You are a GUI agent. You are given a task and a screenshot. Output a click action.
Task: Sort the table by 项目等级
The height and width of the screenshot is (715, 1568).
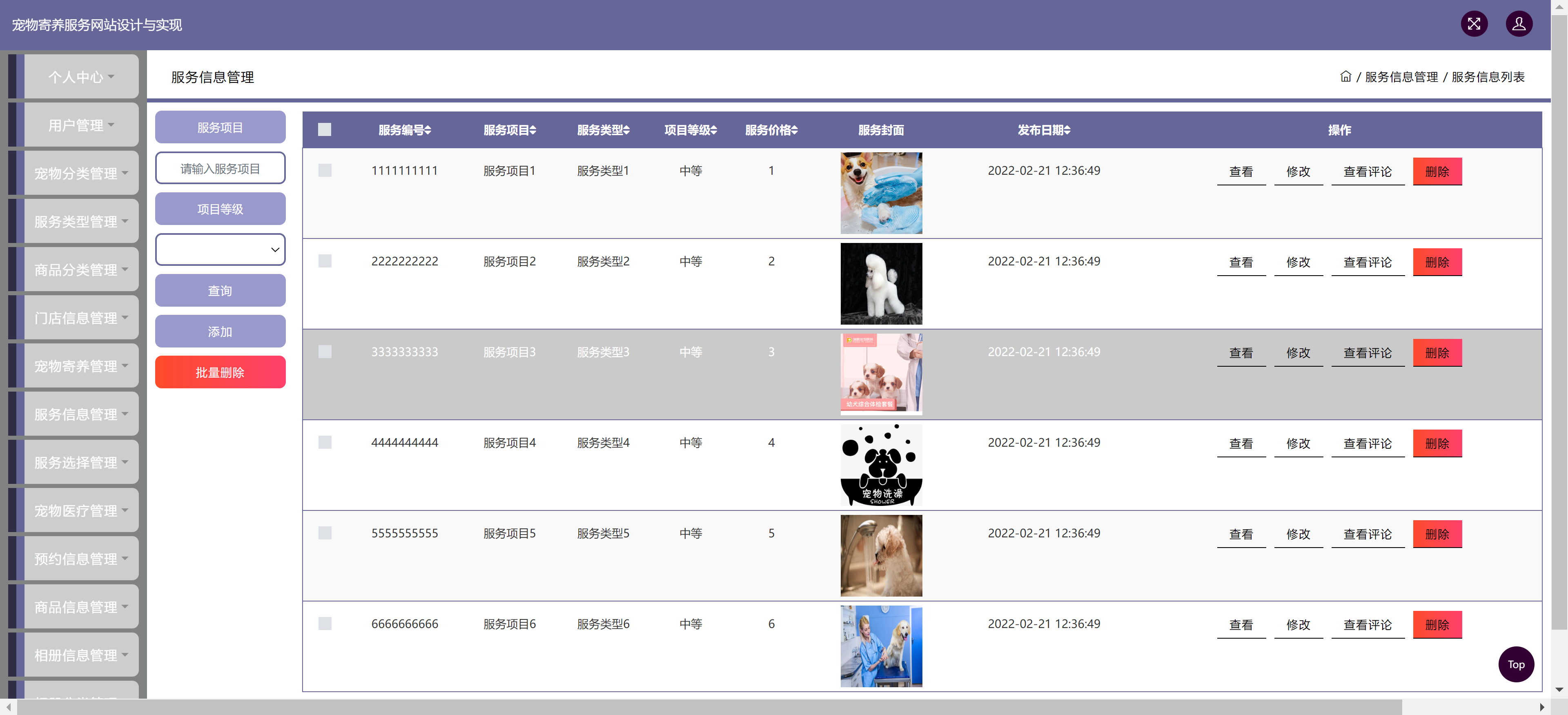click(x=690, y=129)
